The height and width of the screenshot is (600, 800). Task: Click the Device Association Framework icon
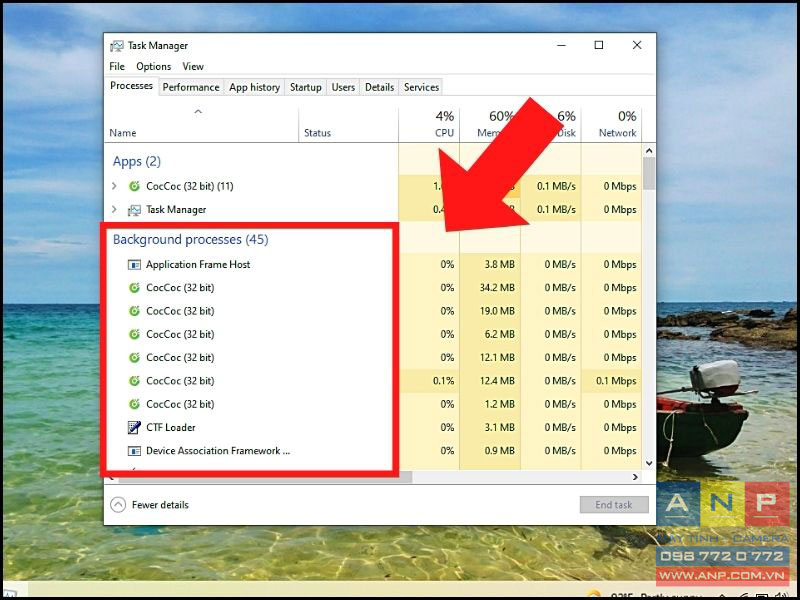[x=134, y=451]
